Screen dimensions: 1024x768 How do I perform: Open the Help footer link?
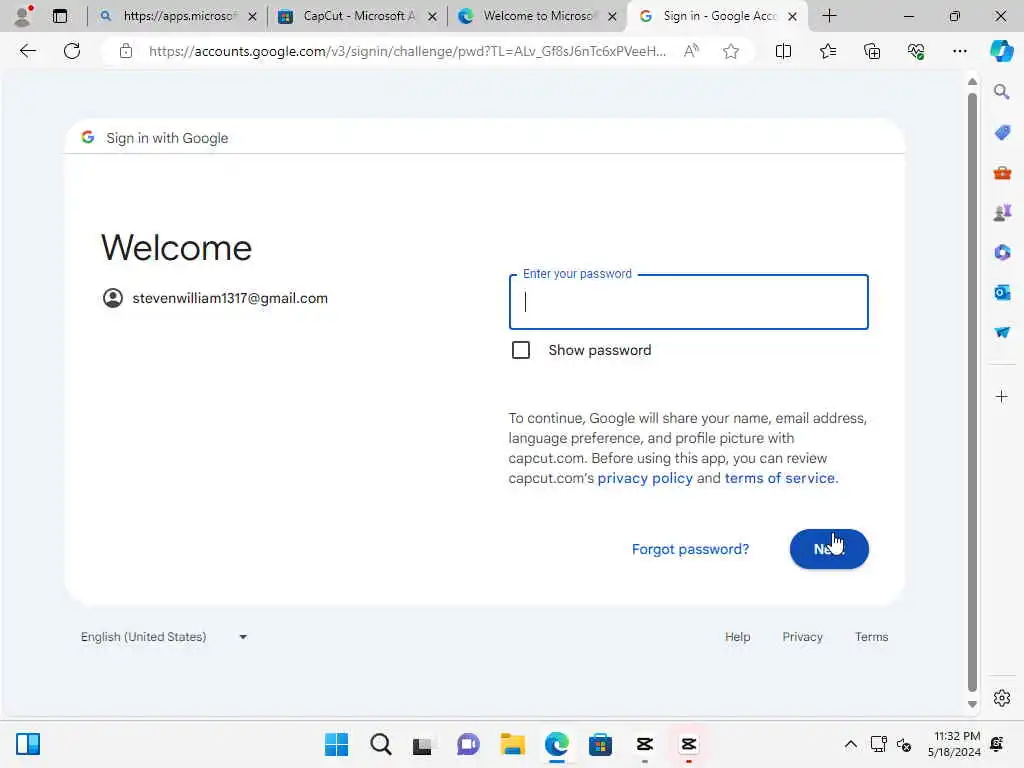[737, 637]
